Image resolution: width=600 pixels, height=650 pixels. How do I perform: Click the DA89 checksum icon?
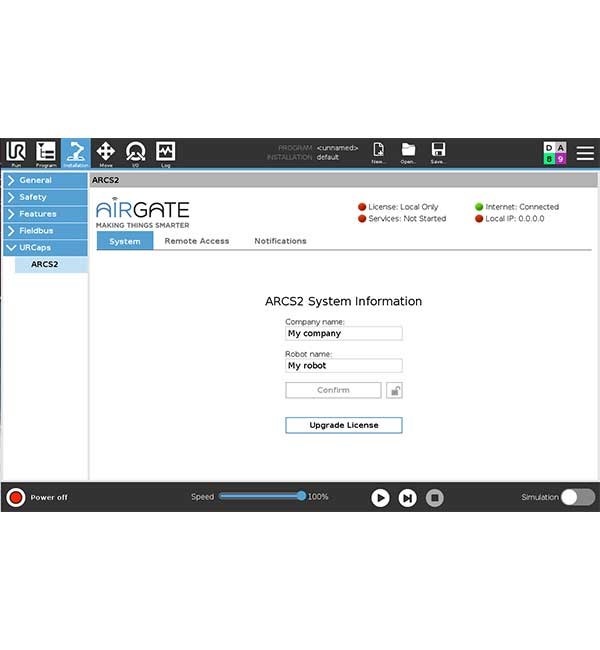pos(555,153)
